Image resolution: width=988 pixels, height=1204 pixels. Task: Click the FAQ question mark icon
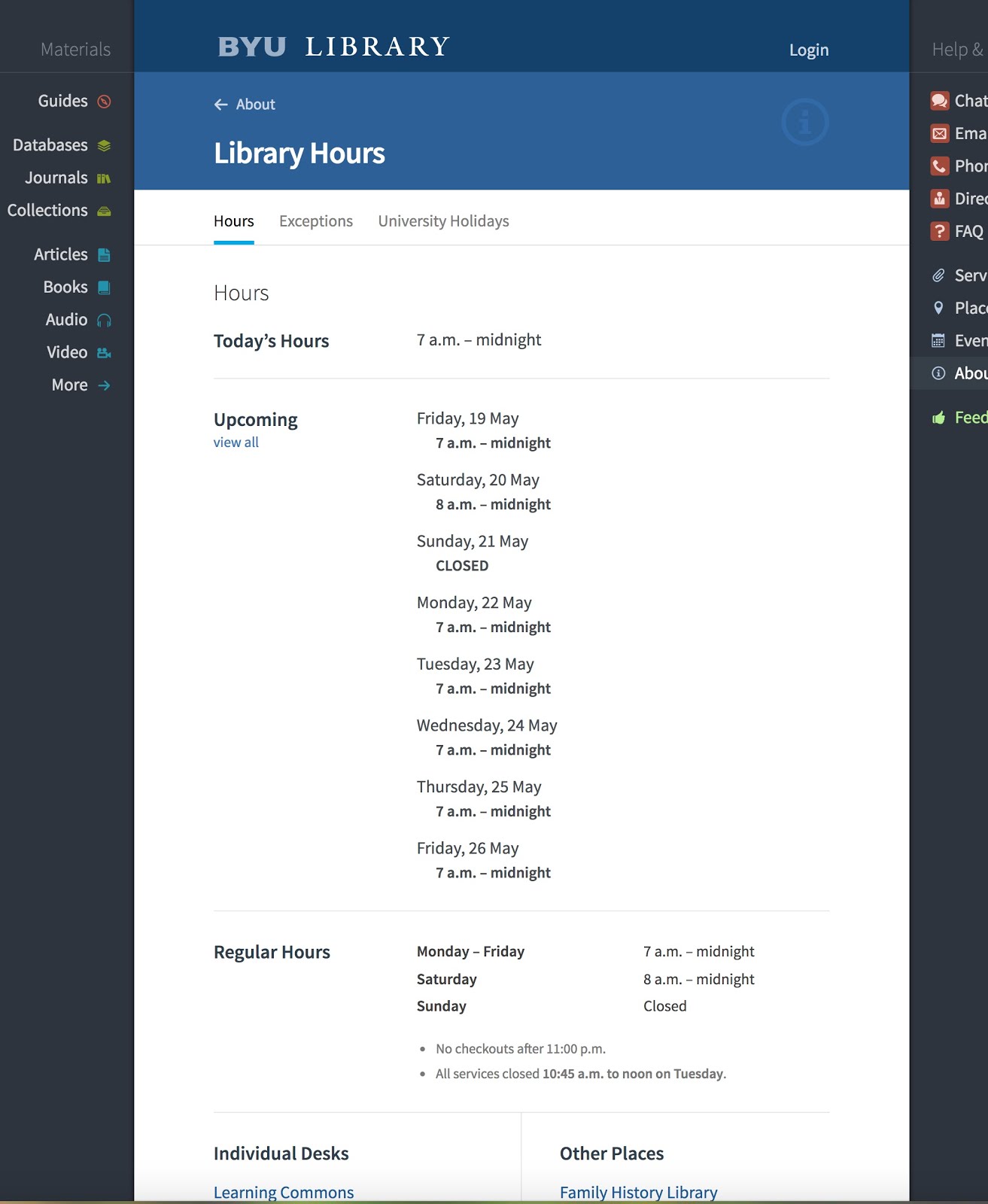click(939, 231)
